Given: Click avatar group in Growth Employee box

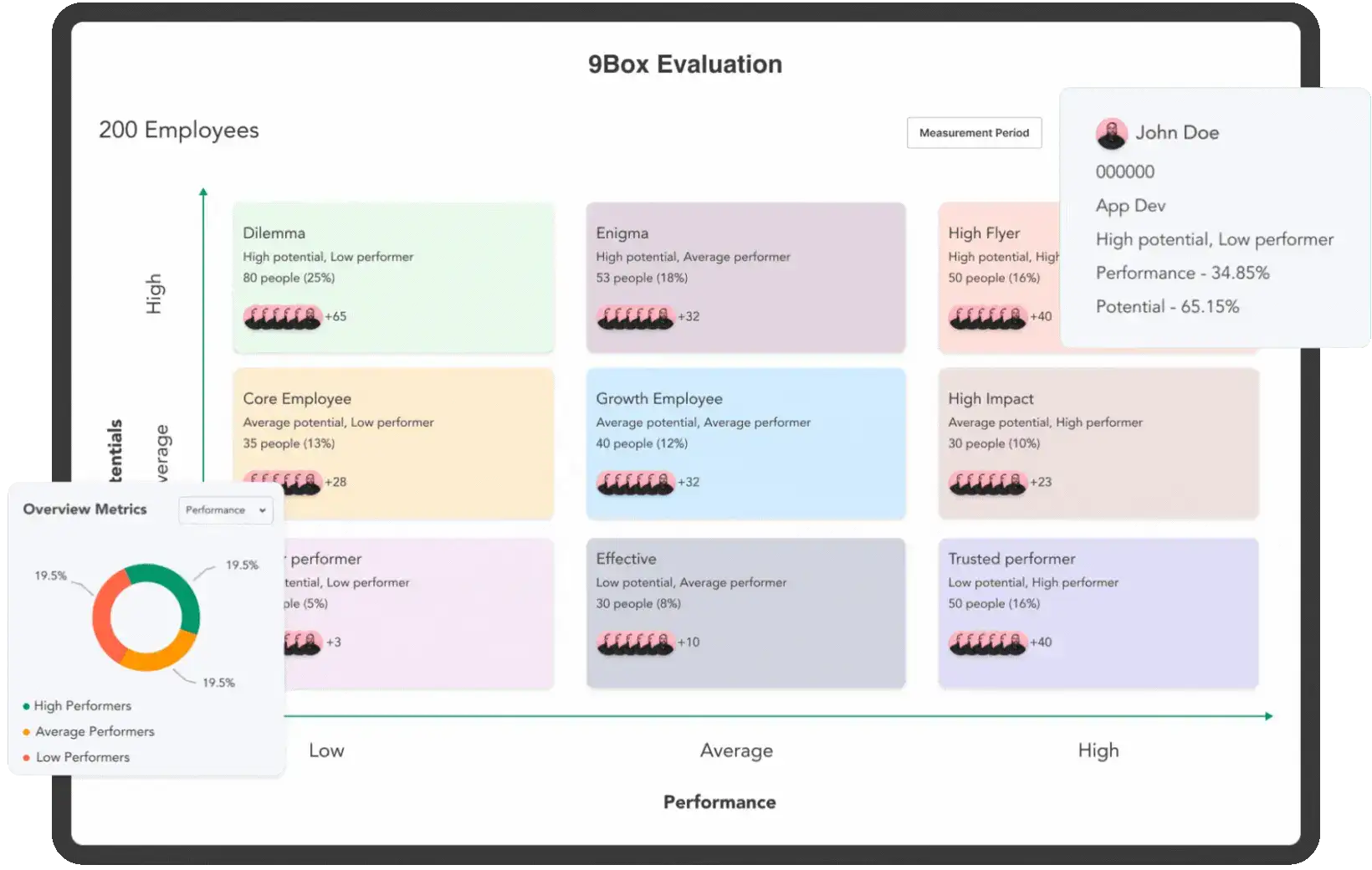Looking at the screenshot, I should point(635,483).
